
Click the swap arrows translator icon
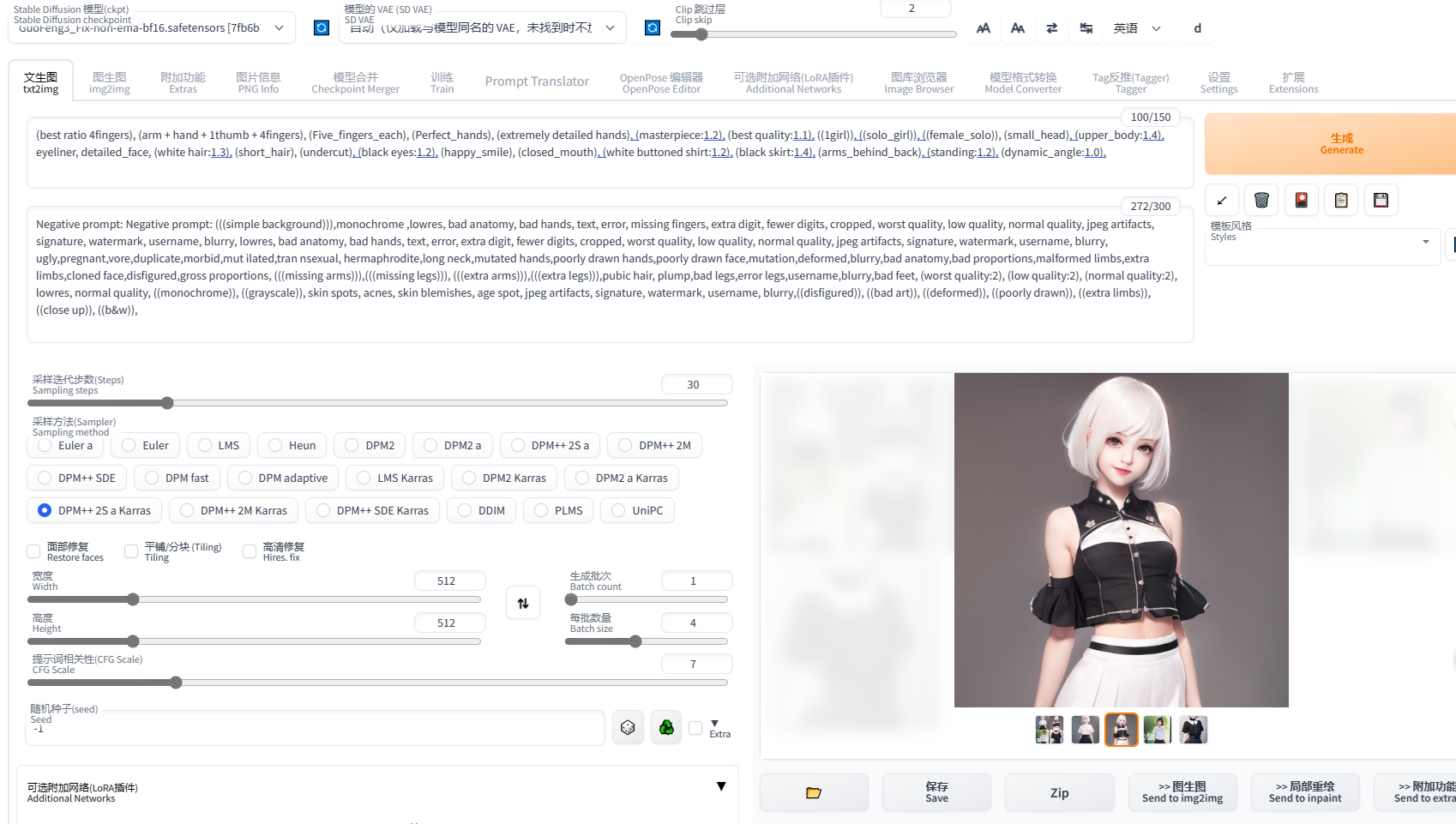click(x=1052, y=28)
